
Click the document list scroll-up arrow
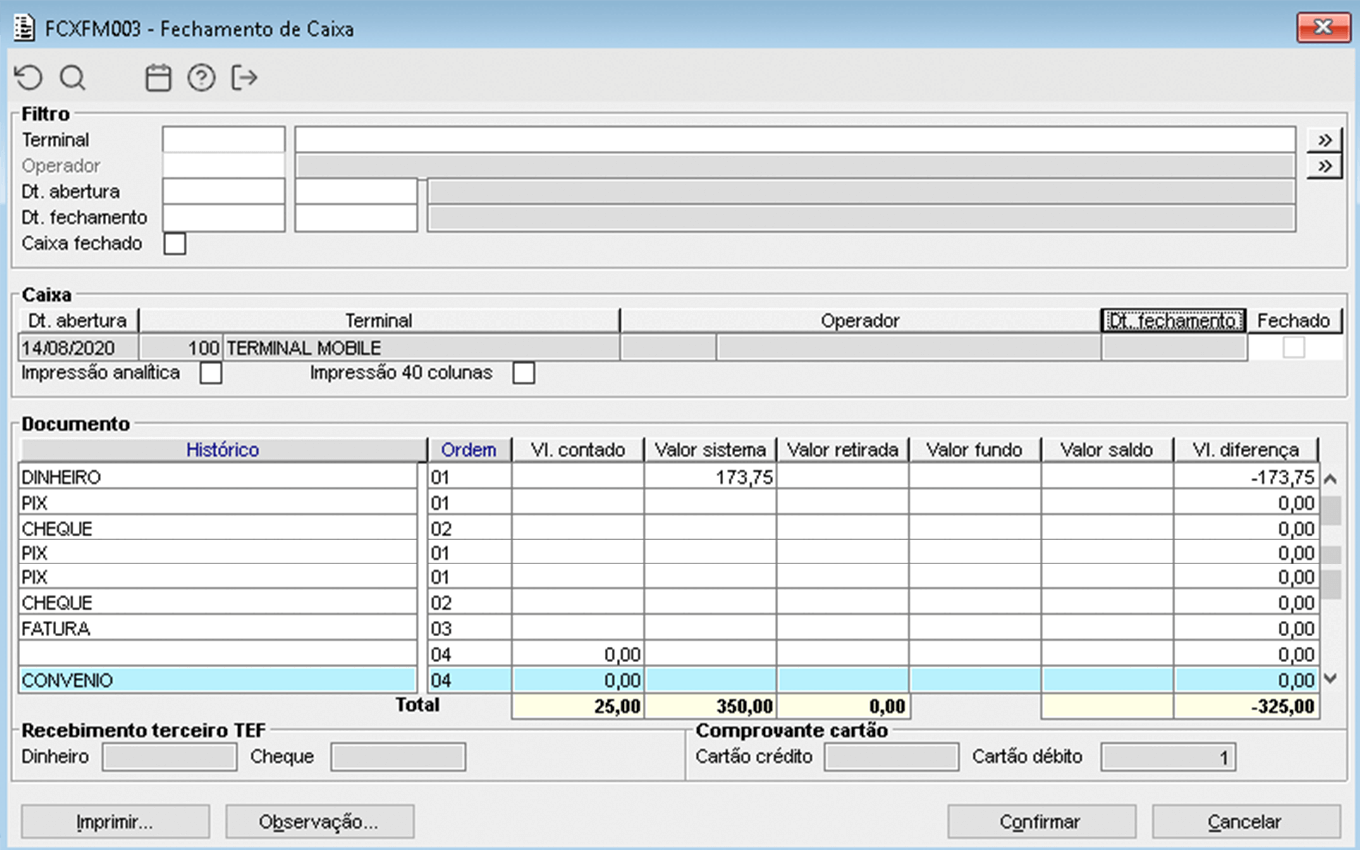pos(1330,479)
